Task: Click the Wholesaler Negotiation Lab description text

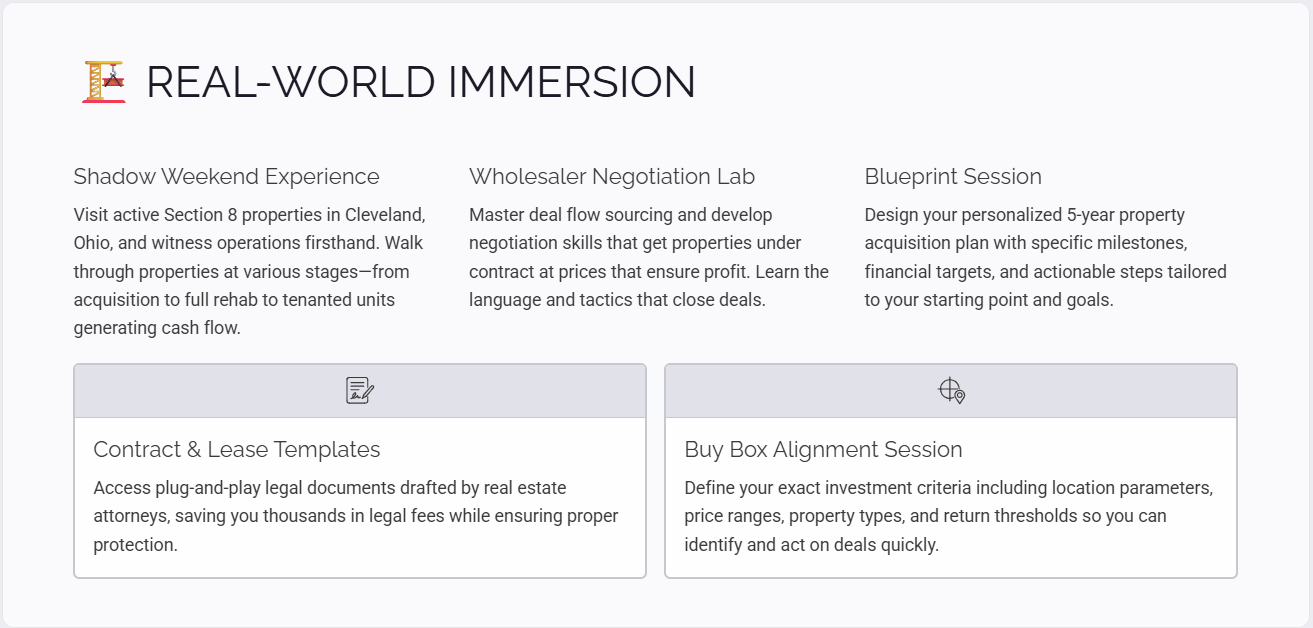Action: tap(649, 257)
